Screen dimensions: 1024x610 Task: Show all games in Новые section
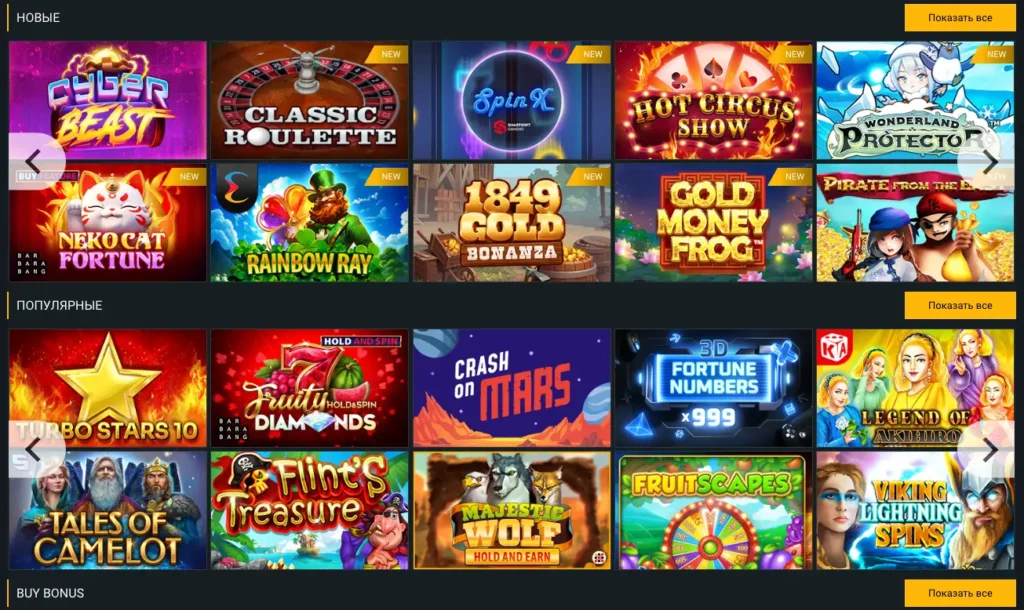click(959, 18)
